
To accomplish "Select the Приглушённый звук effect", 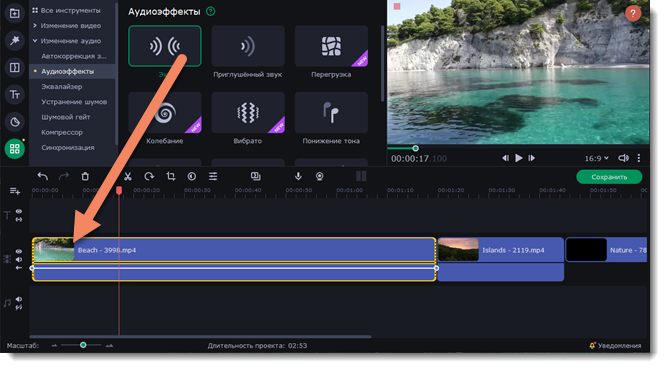I will [248, 46].
